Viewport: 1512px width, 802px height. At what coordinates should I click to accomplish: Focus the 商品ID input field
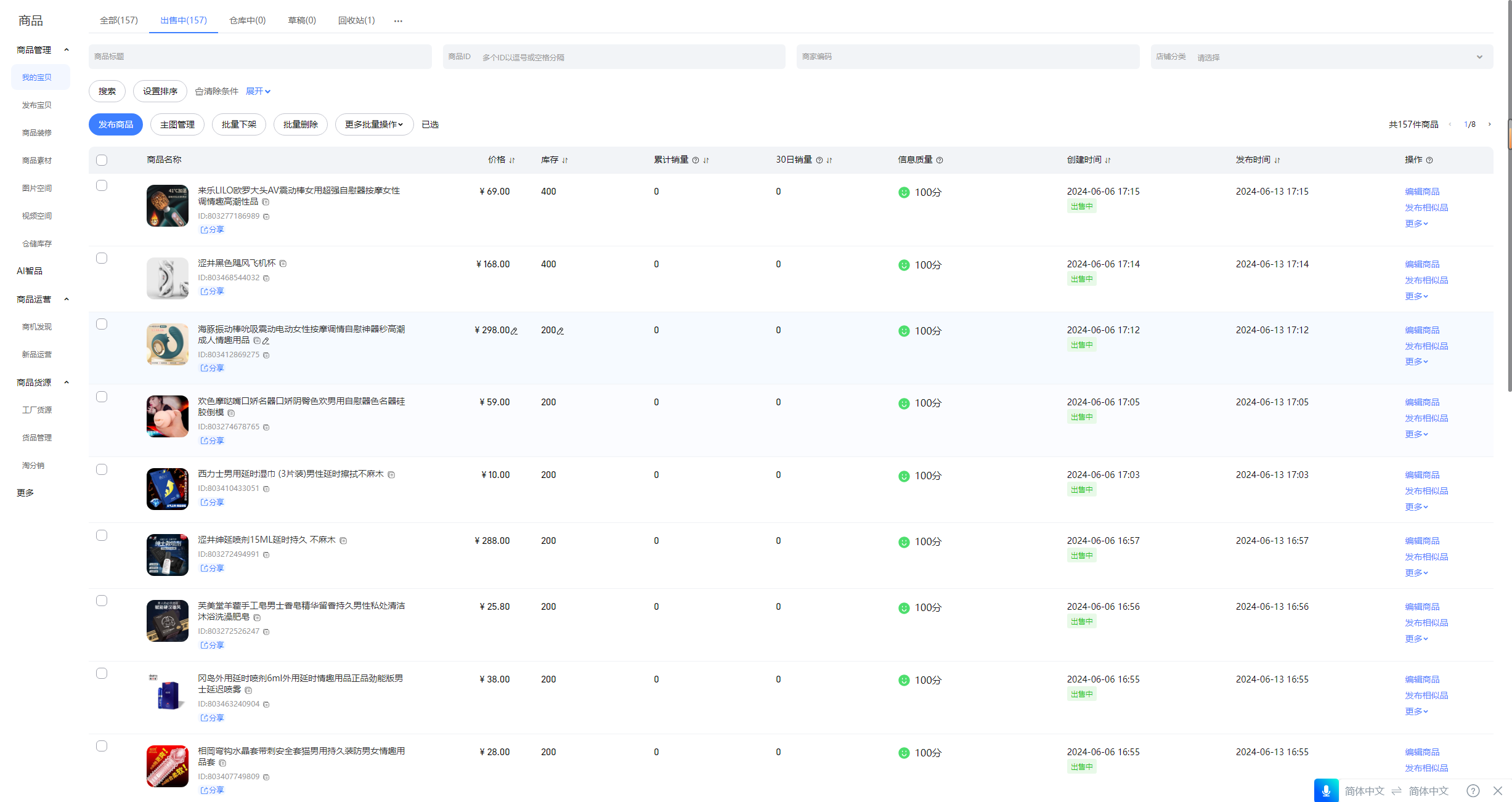tap(614, 57)
